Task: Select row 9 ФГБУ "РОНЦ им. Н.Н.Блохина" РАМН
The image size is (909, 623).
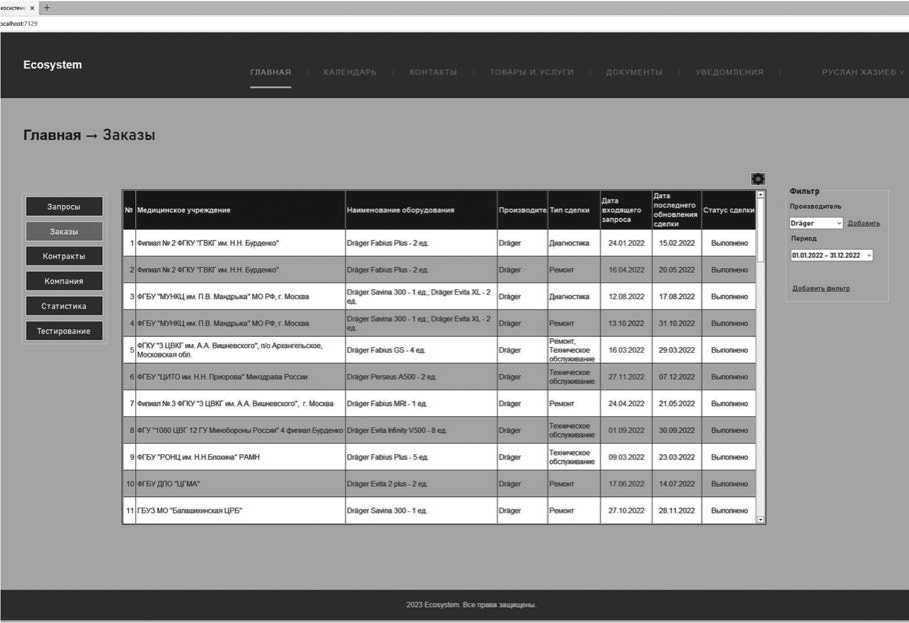Action: tap(240, 457)
